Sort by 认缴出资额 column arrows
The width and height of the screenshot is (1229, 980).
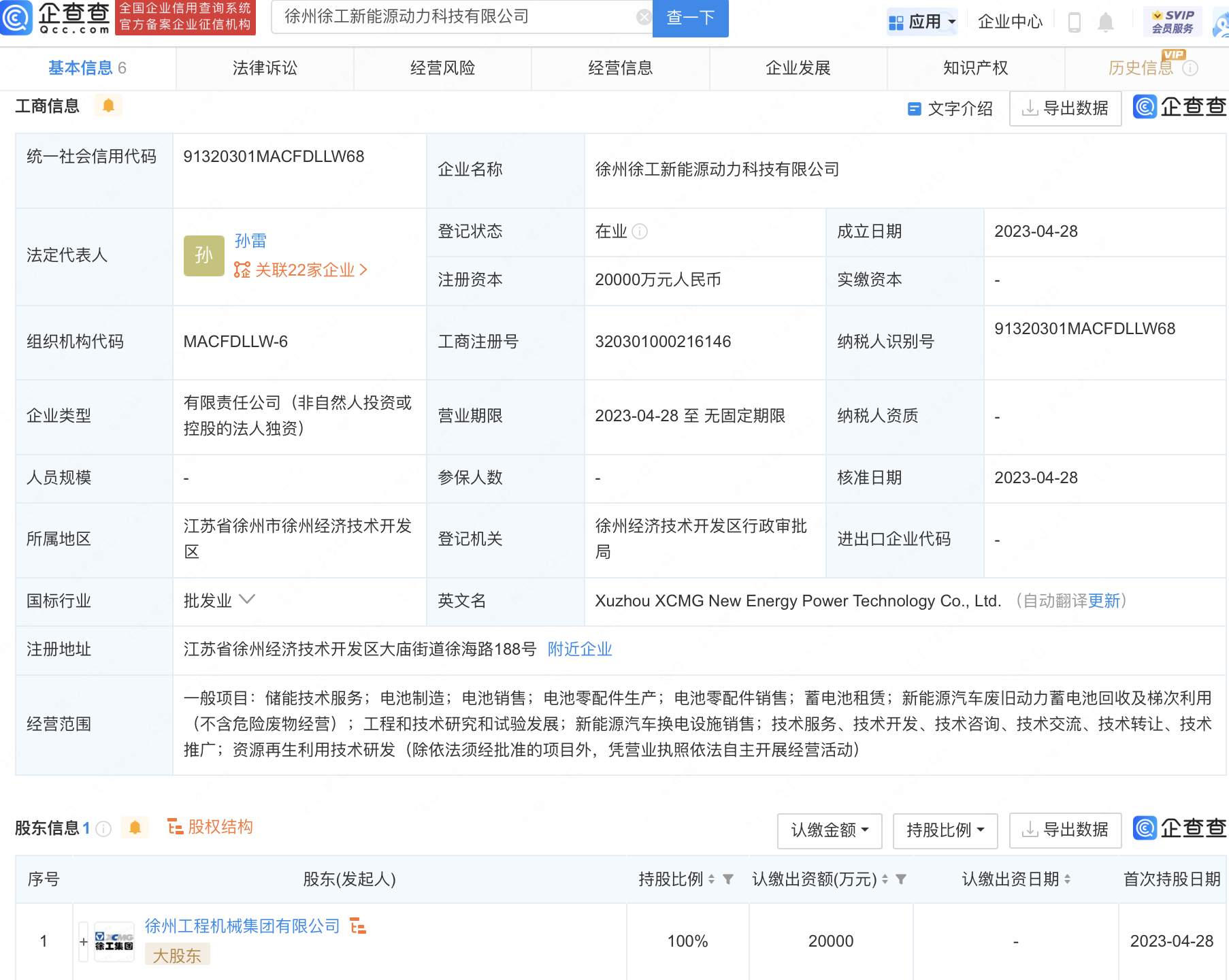click(x=885, y=879)
